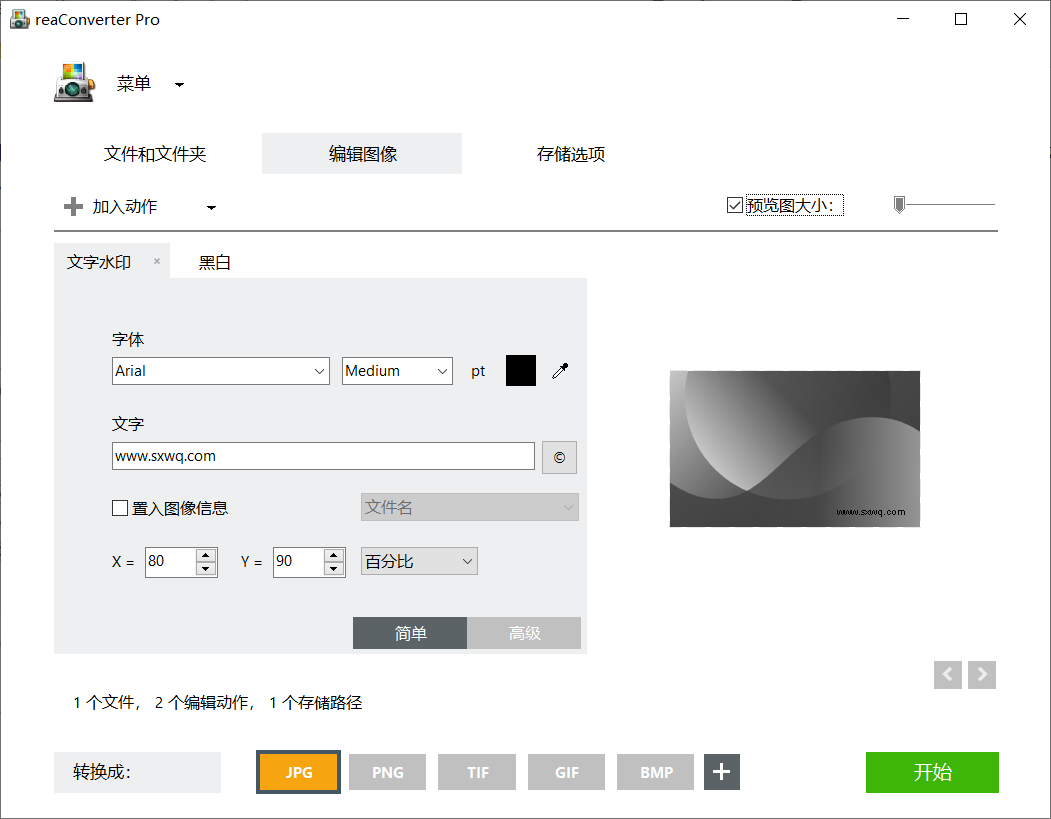Switch to the 文件和文件夹 tab
This screenshot has height=819, width=1051.
pos(155,154)
